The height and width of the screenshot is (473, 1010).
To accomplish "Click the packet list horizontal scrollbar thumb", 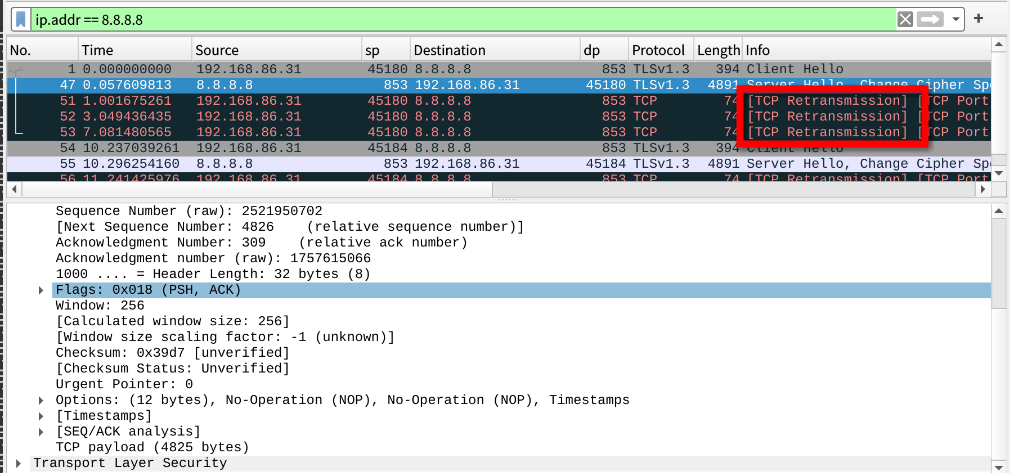I will 256,189.
